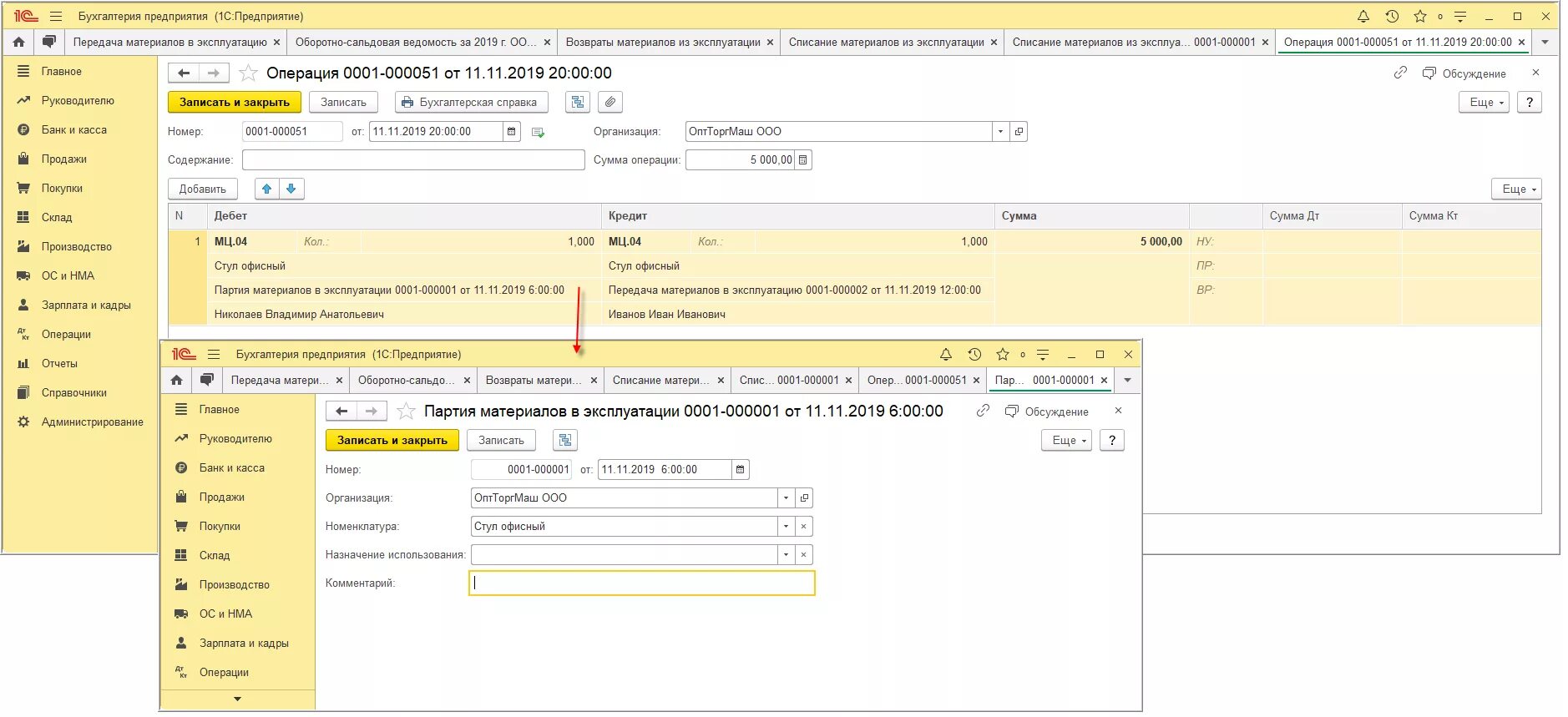
Task: Go back with left arrow in Operation form
Action: pyautogui.click(x=184, y=73)
